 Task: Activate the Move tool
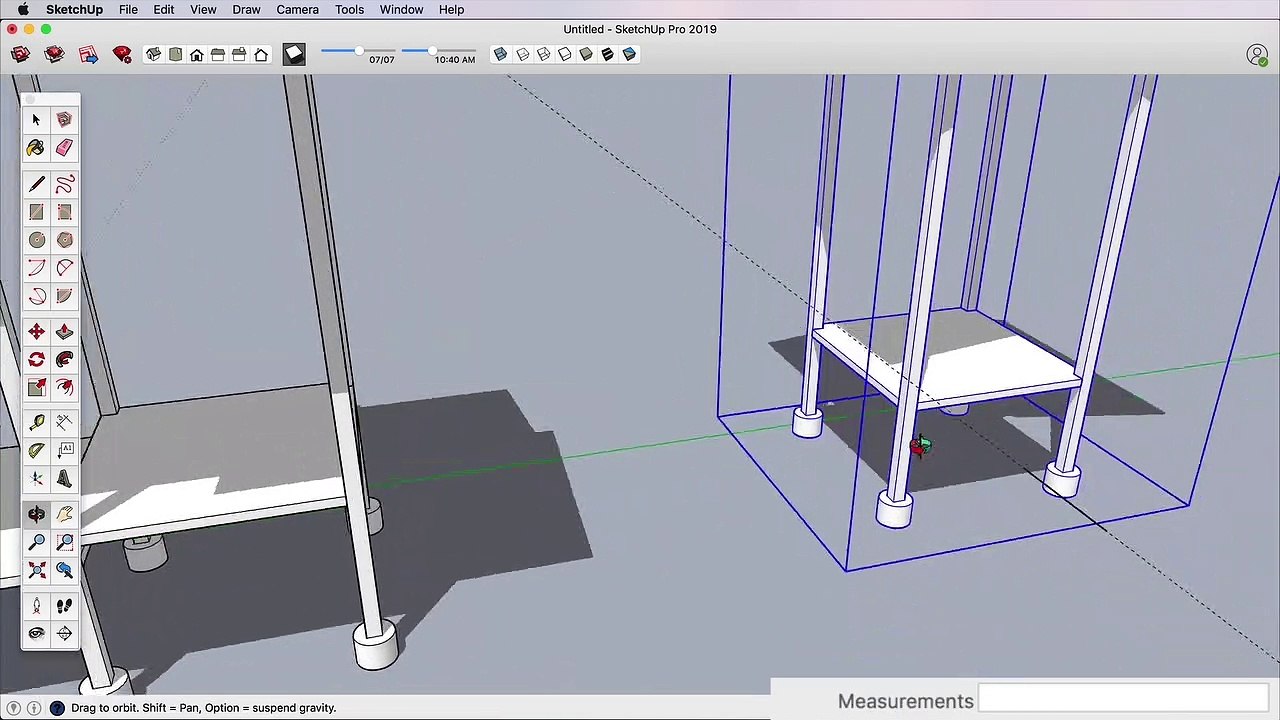click(36, 332)
